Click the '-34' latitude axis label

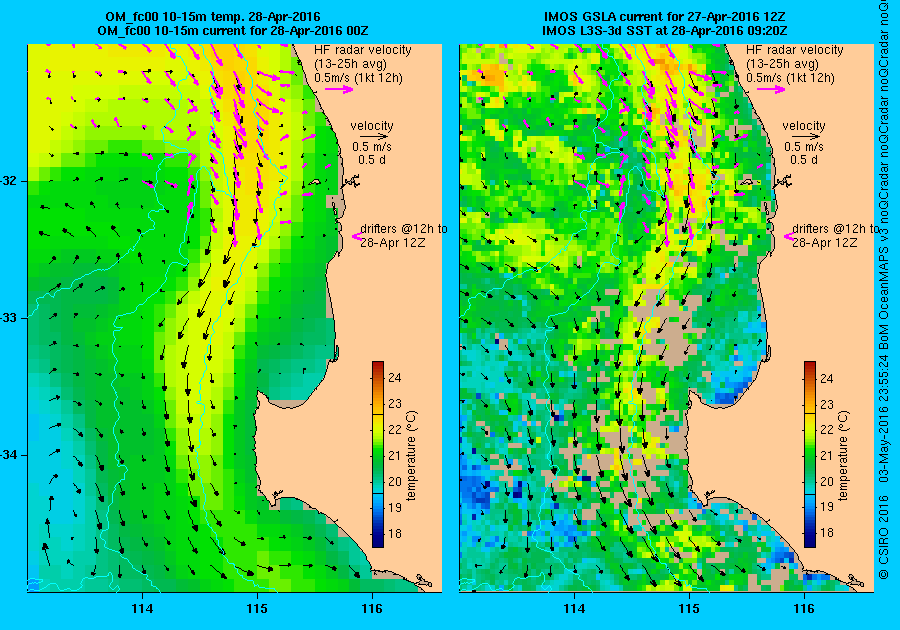[x=9, y=455]
